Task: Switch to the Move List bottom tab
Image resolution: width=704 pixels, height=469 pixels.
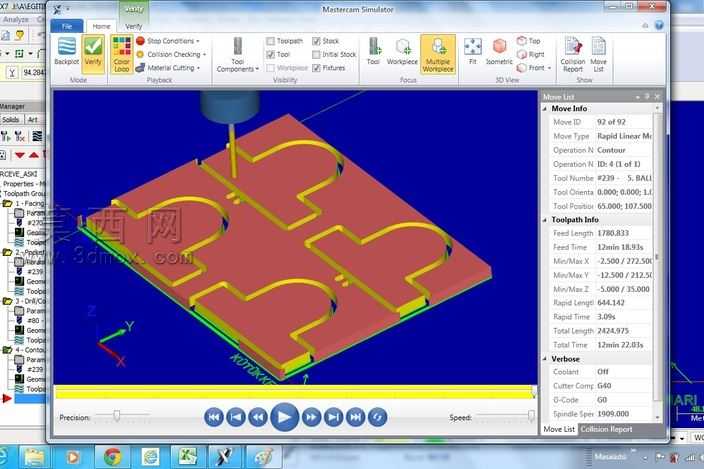Action: (x=559, y=429)
